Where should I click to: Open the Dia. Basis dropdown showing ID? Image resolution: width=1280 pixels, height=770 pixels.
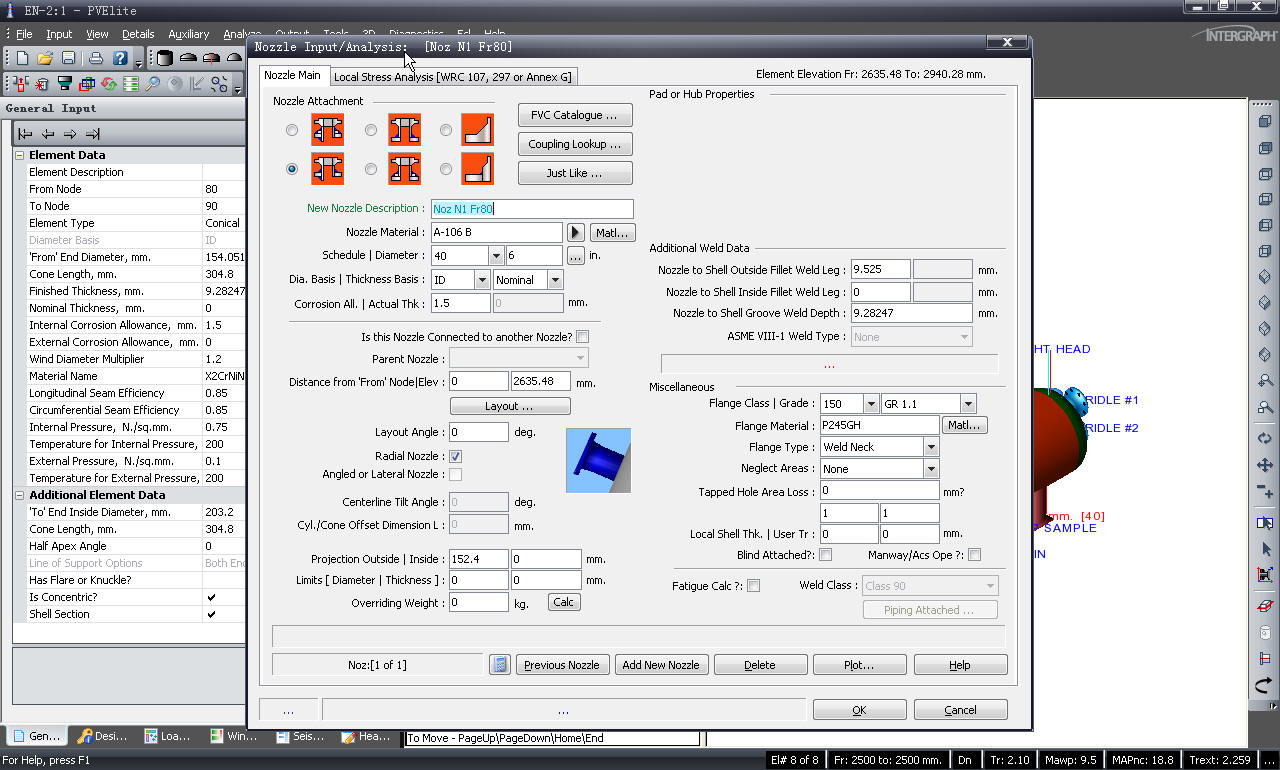(x=482, y=280)
